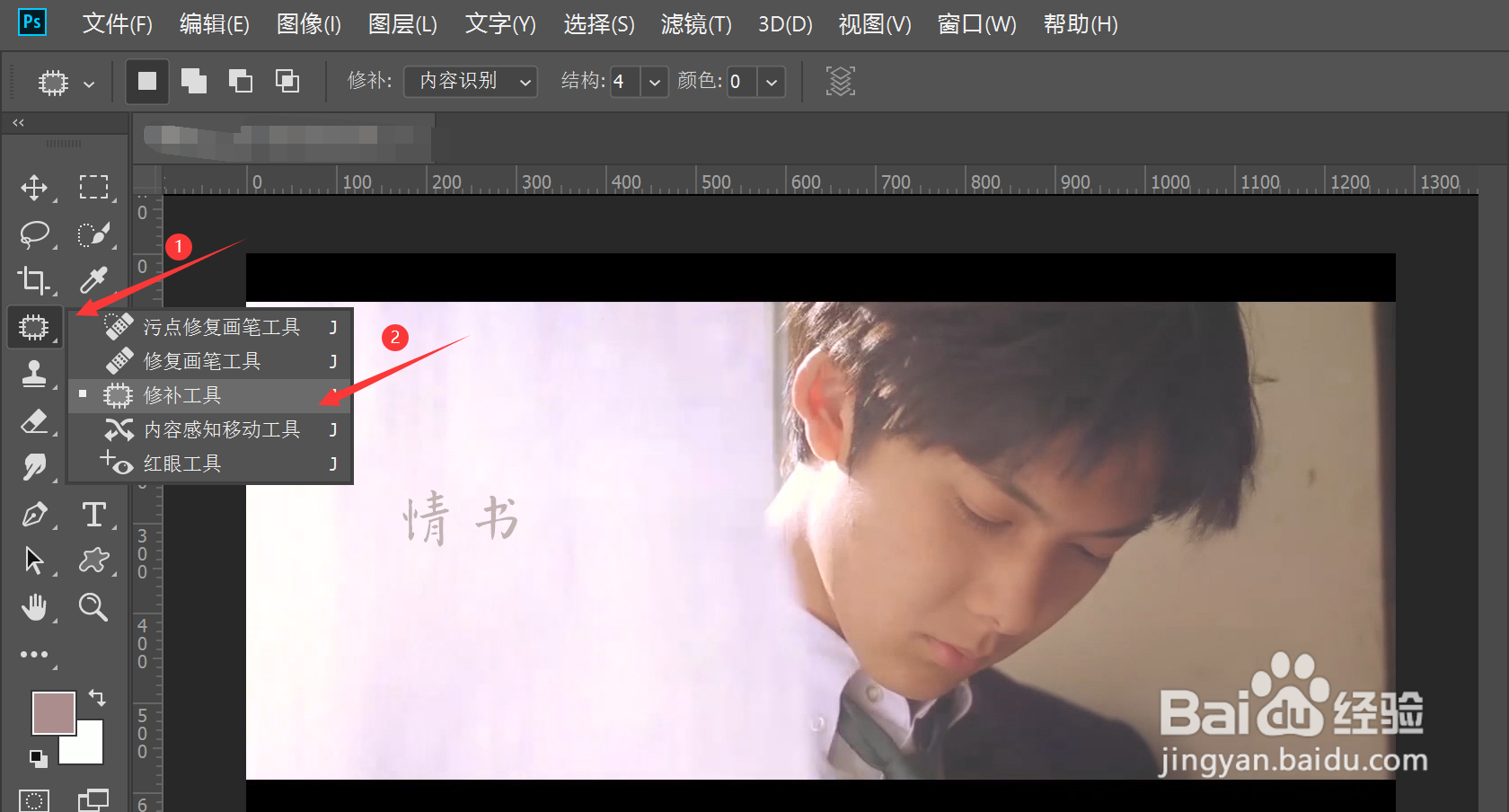This screenshot has width=1509, height=812.
Task: Choose Subtract from selection mode
Action: 241,82
